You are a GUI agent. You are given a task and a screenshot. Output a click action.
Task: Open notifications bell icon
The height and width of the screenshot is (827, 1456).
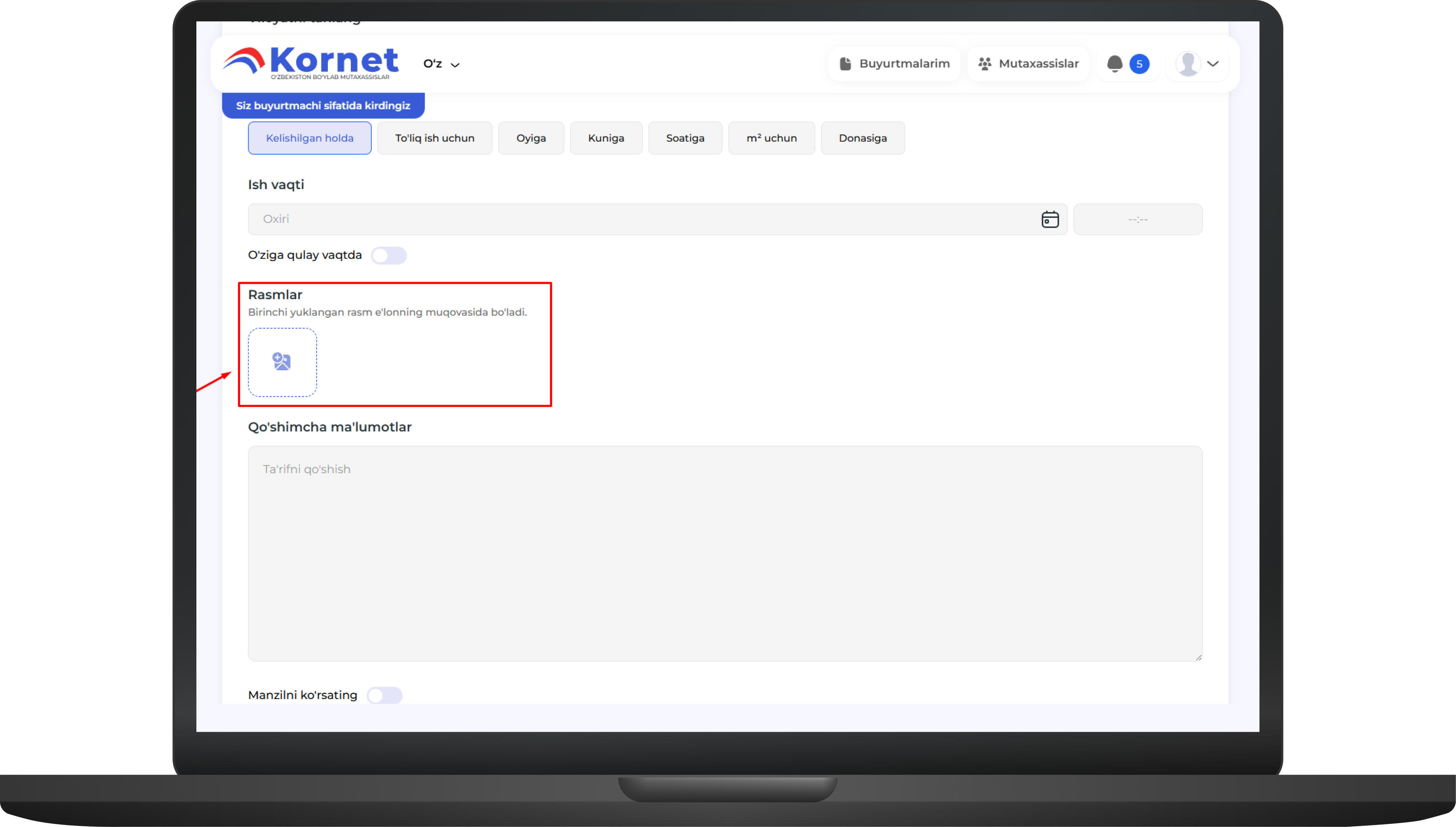pos(1114,64)
